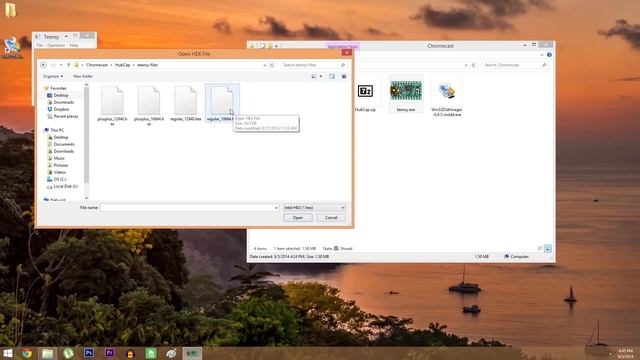
Task: Click the Cancel button
Action: click(331, 218)
